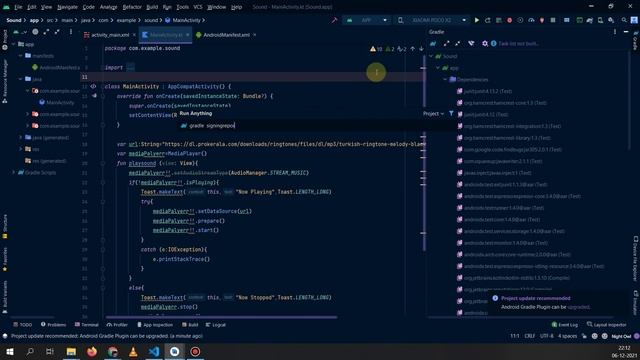Close the activity_main.xml tab
Image resolution: width=640 pixels, height=360 pixels.
click(x=134, y=35)
